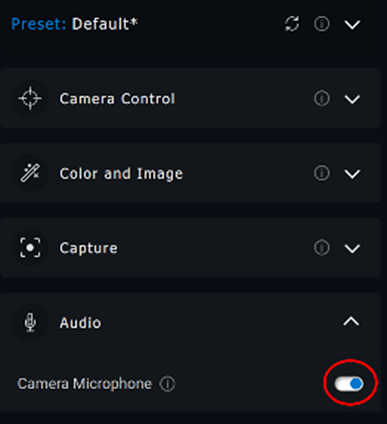Click the Audio microphone icon
387x424 pixels.
[30, 322]
